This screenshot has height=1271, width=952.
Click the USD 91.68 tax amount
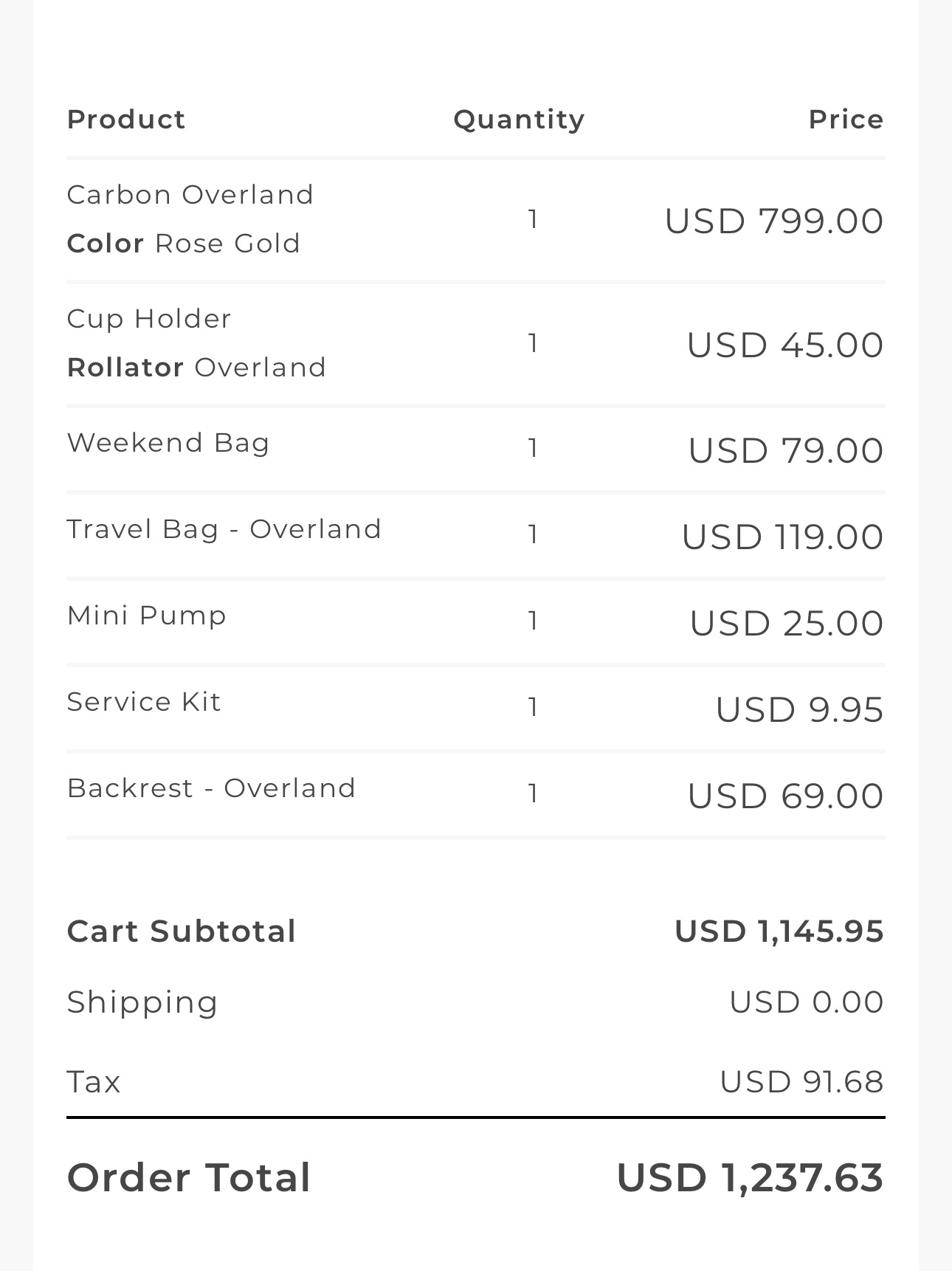(x=801, y=1082)
